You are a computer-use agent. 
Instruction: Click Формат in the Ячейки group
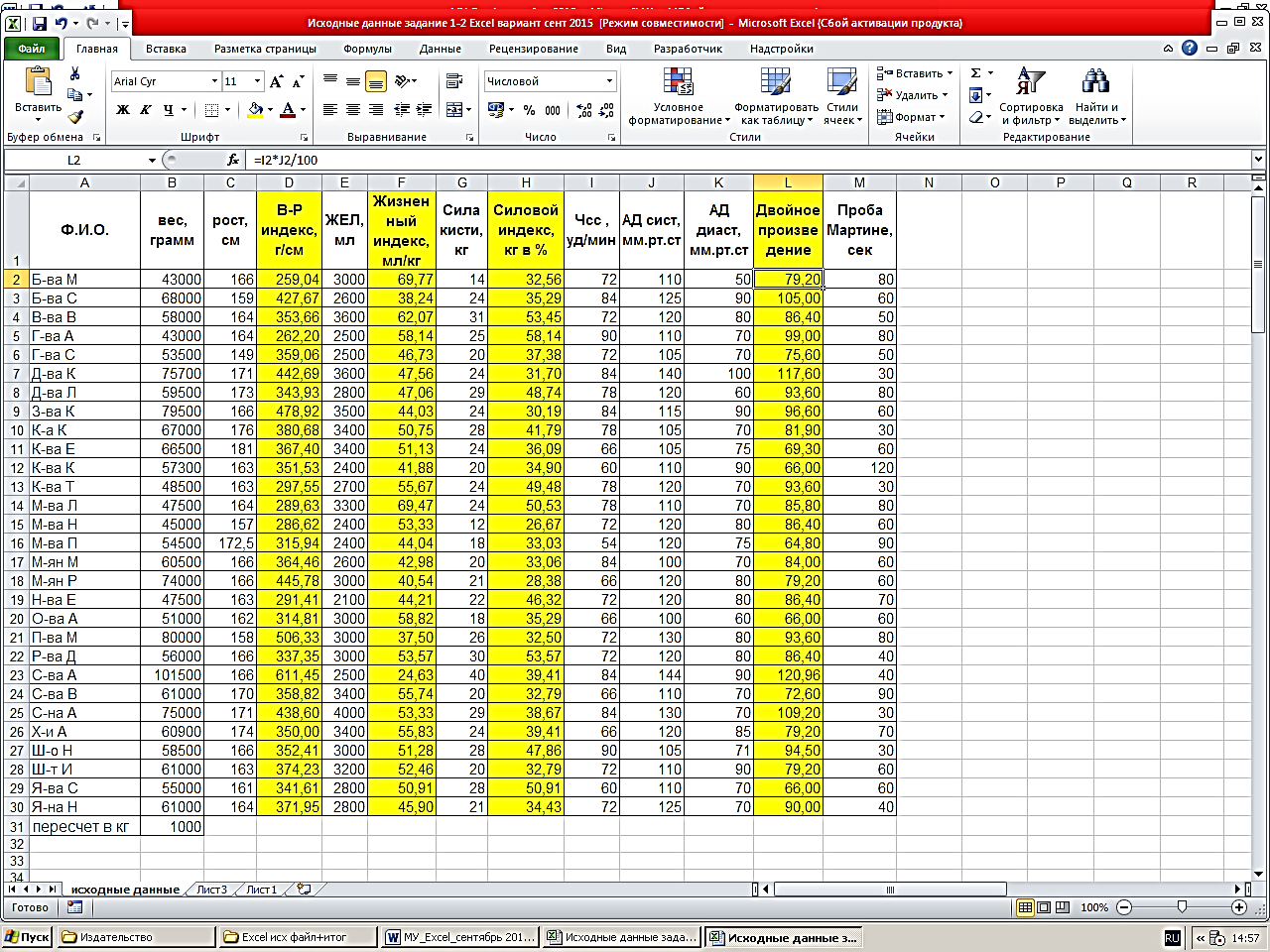point(911,117)
